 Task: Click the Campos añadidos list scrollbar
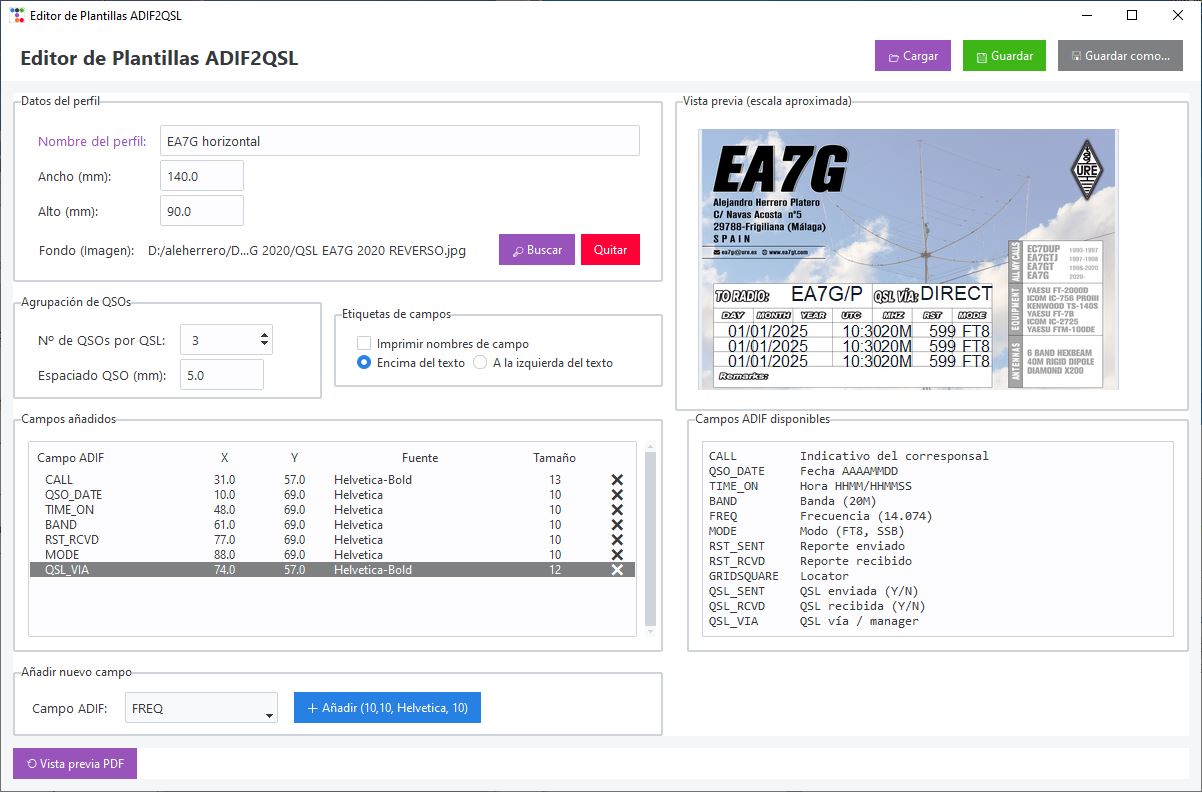point(650,538)
